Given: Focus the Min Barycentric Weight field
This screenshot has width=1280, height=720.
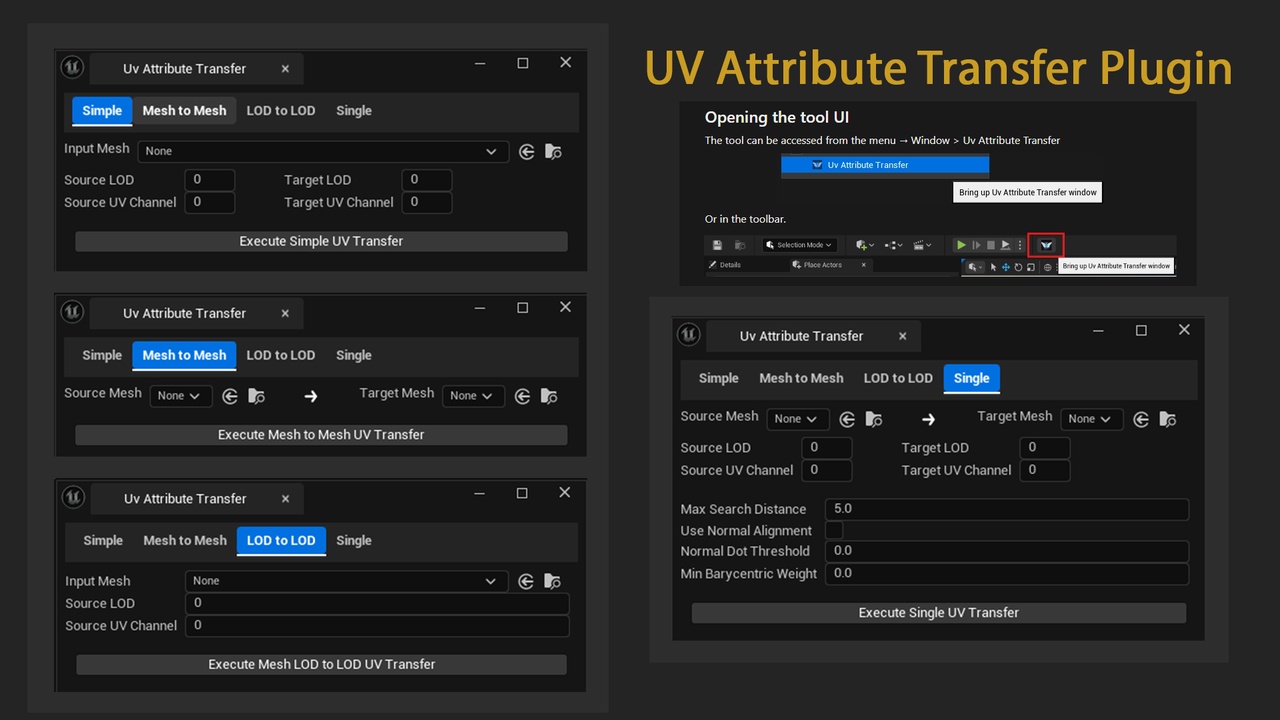Looking at the screenshot, I should click(1007, 574).
